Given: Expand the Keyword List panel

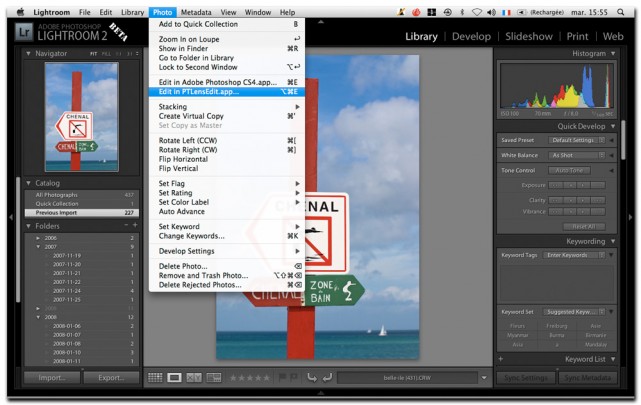Looking at the screenshot, I should 613,359.
